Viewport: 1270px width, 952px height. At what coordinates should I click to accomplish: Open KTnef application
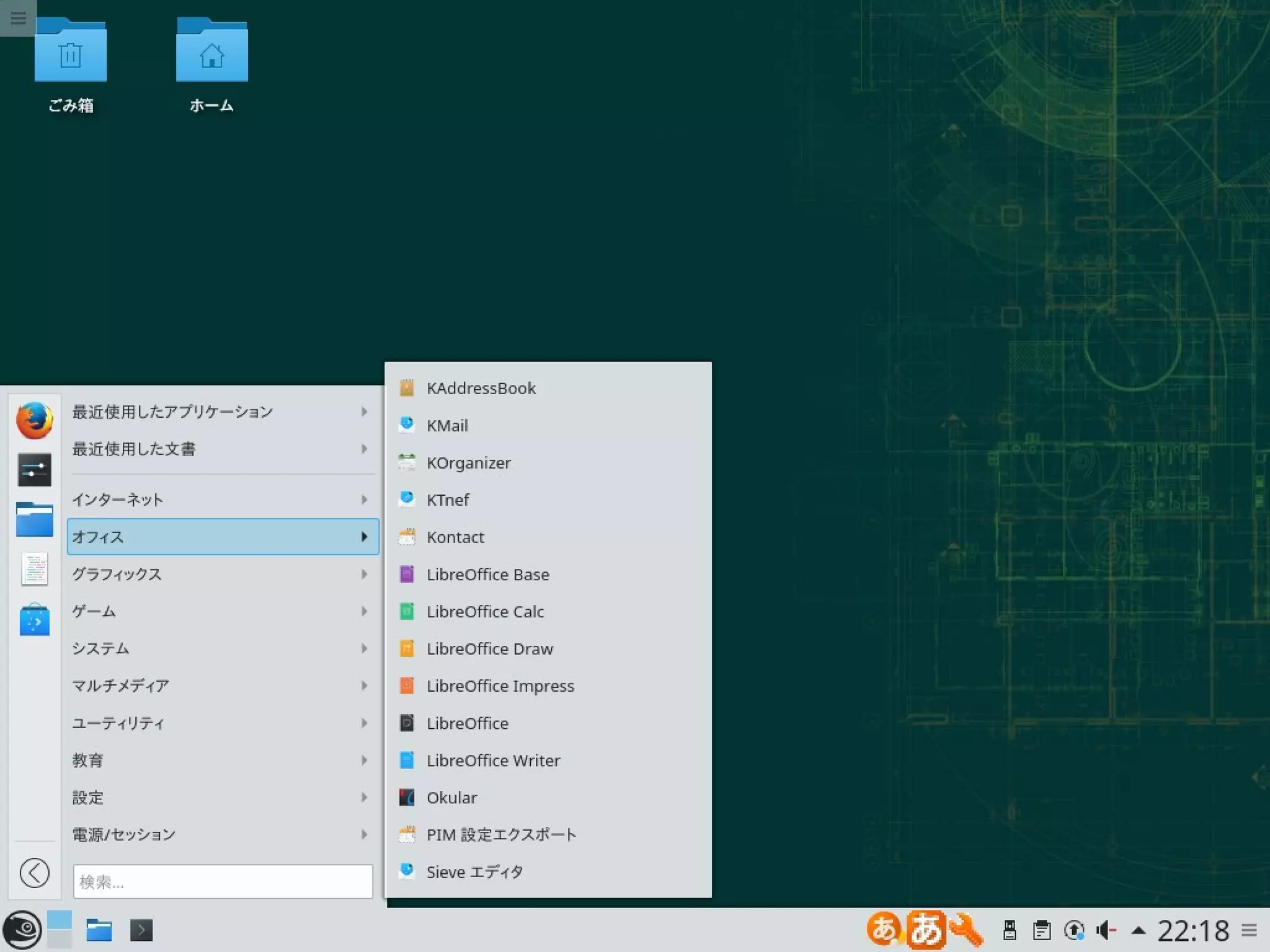548,500
